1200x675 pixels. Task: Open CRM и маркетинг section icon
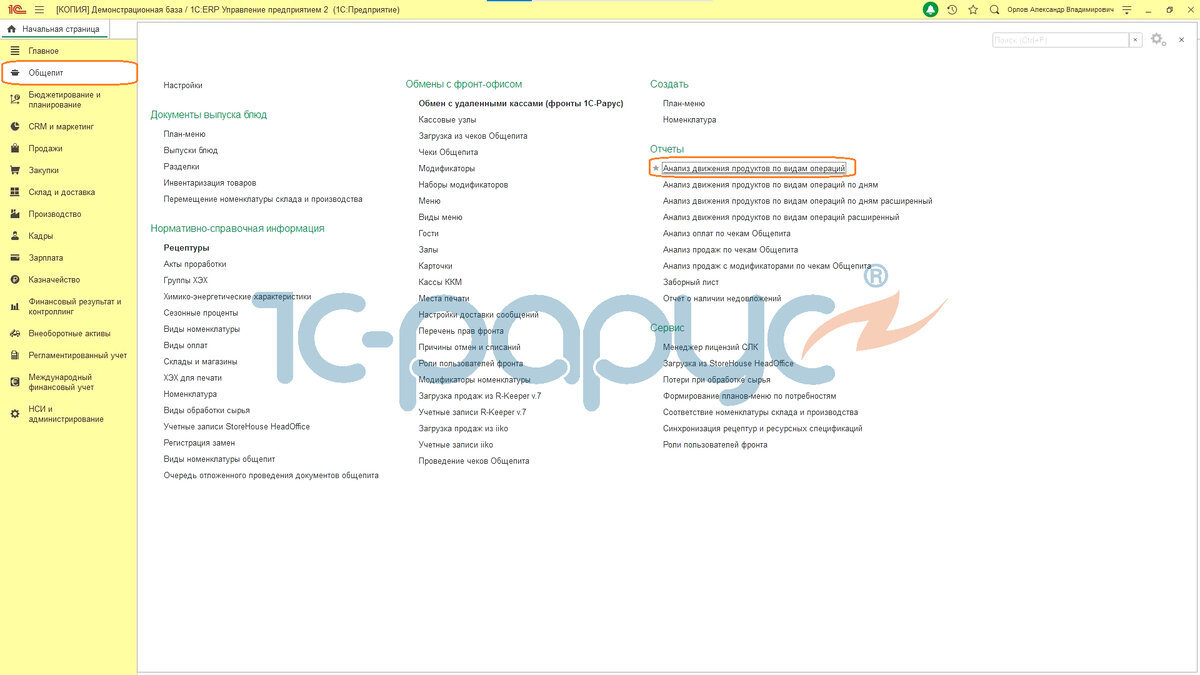(x=14, y=127)
